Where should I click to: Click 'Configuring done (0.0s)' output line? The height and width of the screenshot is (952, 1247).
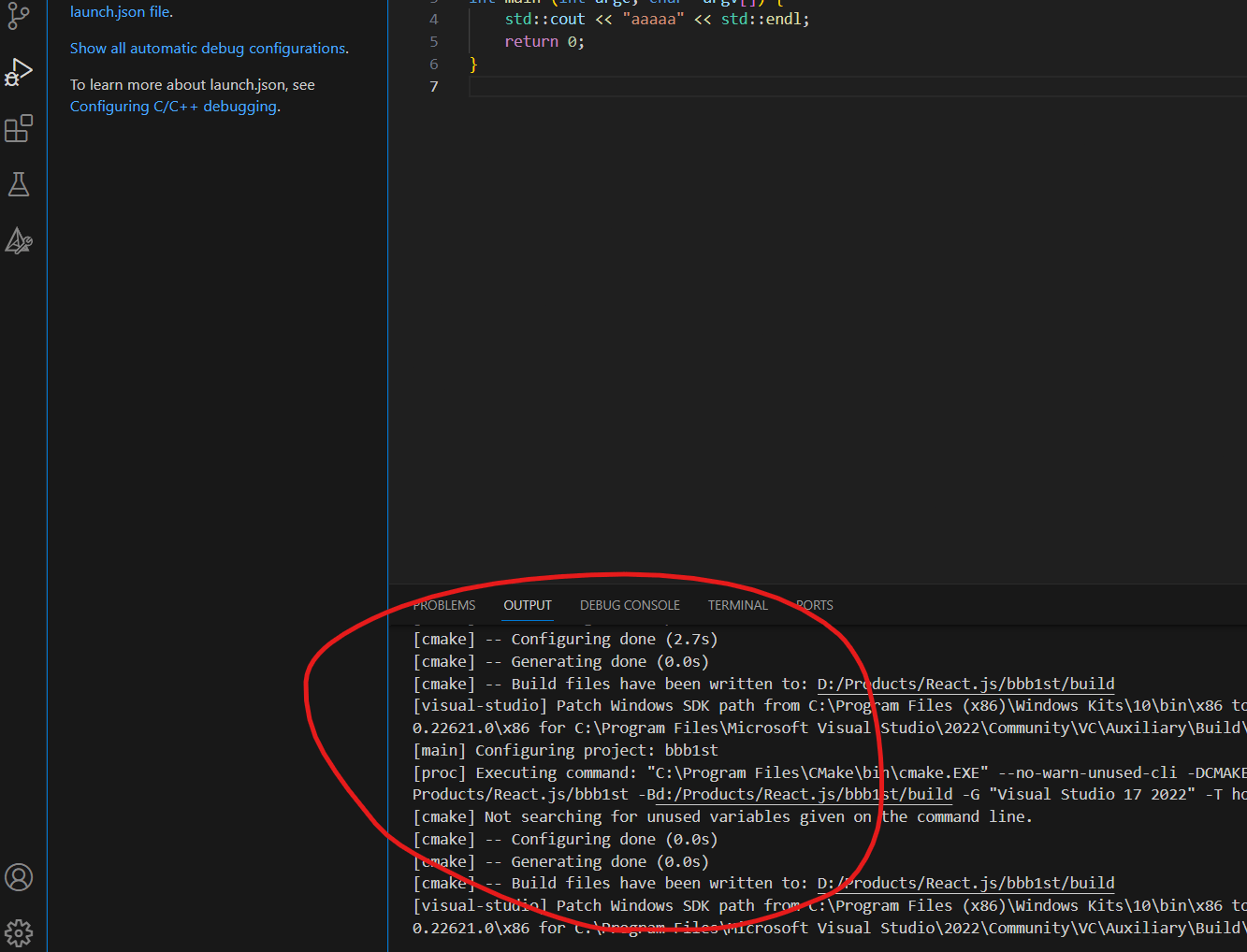[565, 839]
